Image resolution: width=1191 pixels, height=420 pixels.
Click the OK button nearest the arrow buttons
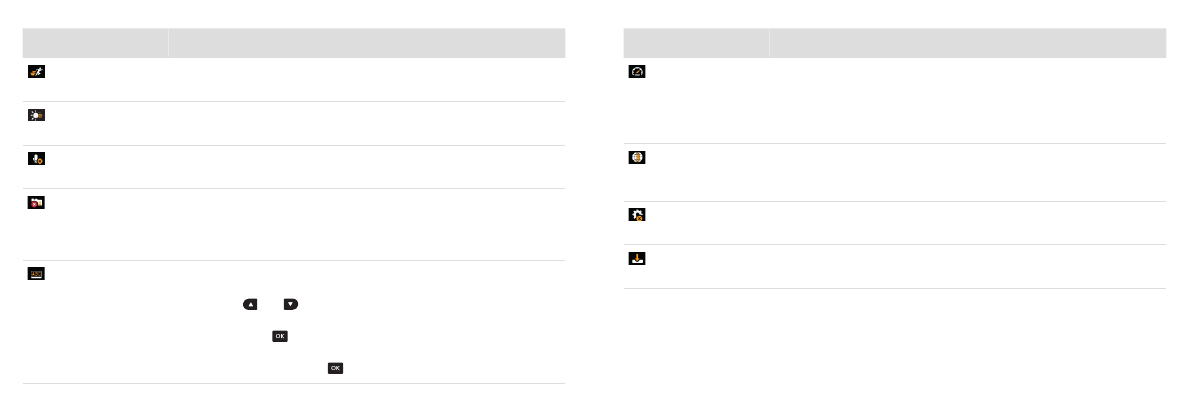click(280, 336)
